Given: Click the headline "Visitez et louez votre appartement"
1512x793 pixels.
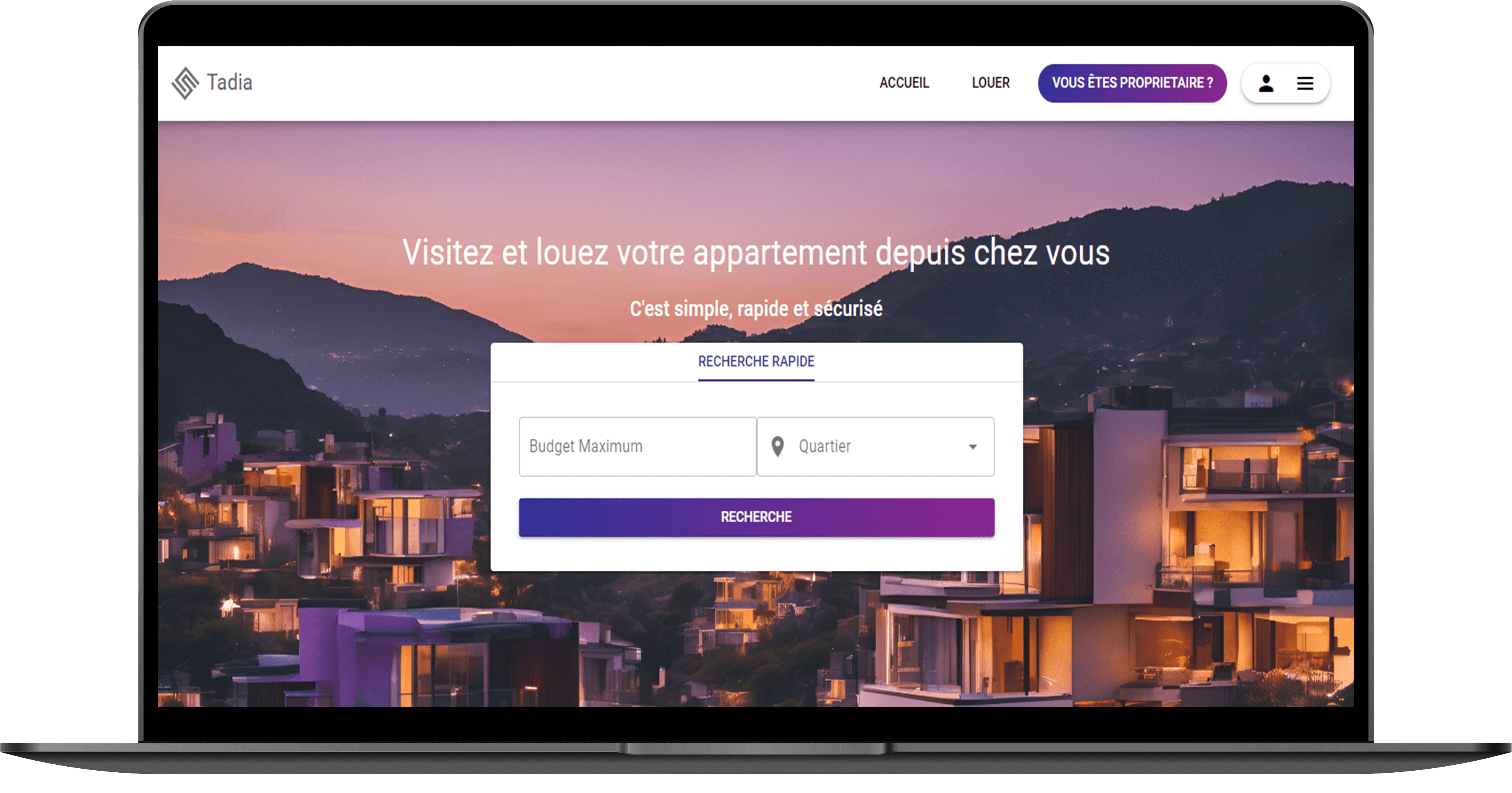Looking at the screenshot, I should [x=634, y=252].
